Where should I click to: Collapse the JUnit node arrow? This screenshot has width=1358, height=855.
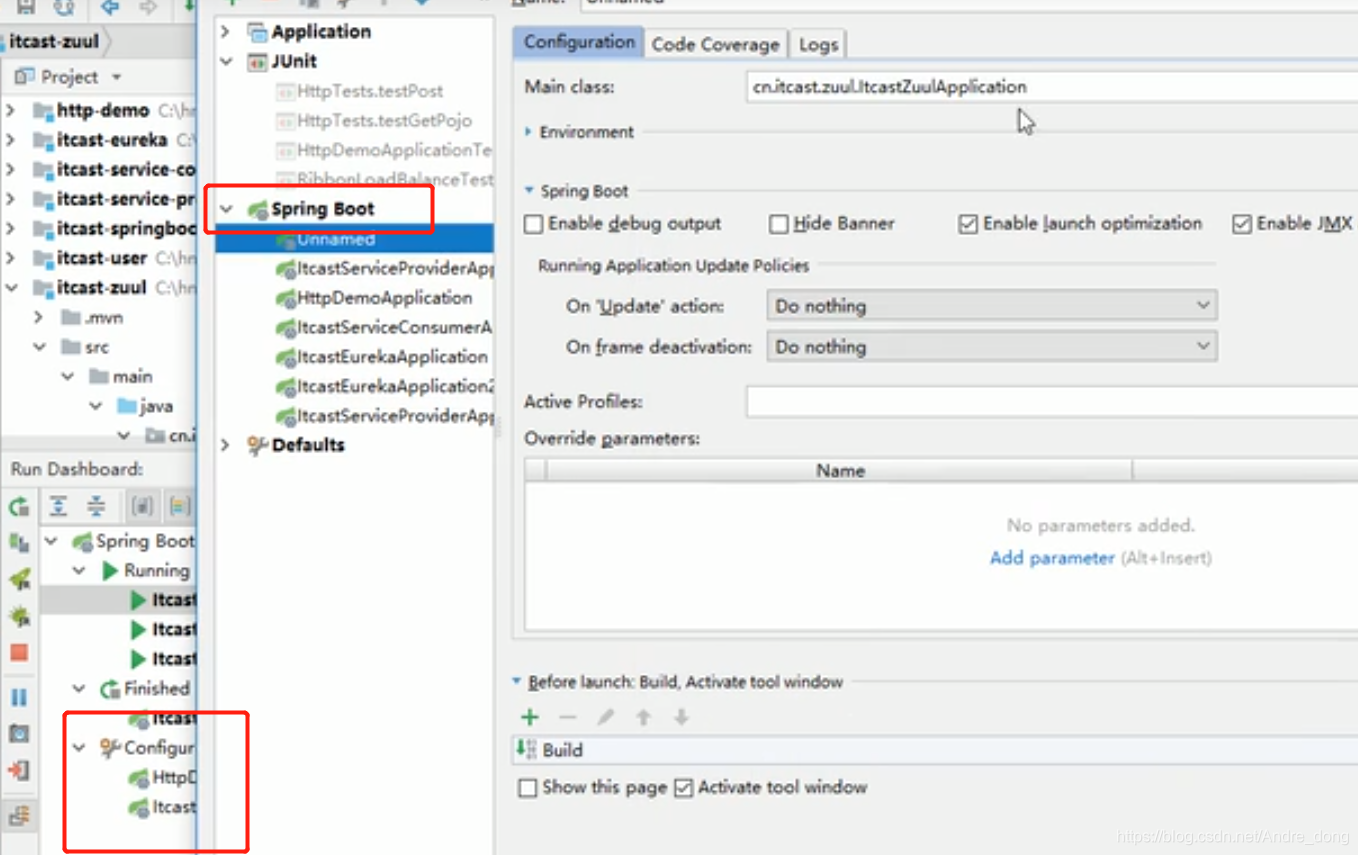coord(225,61)
